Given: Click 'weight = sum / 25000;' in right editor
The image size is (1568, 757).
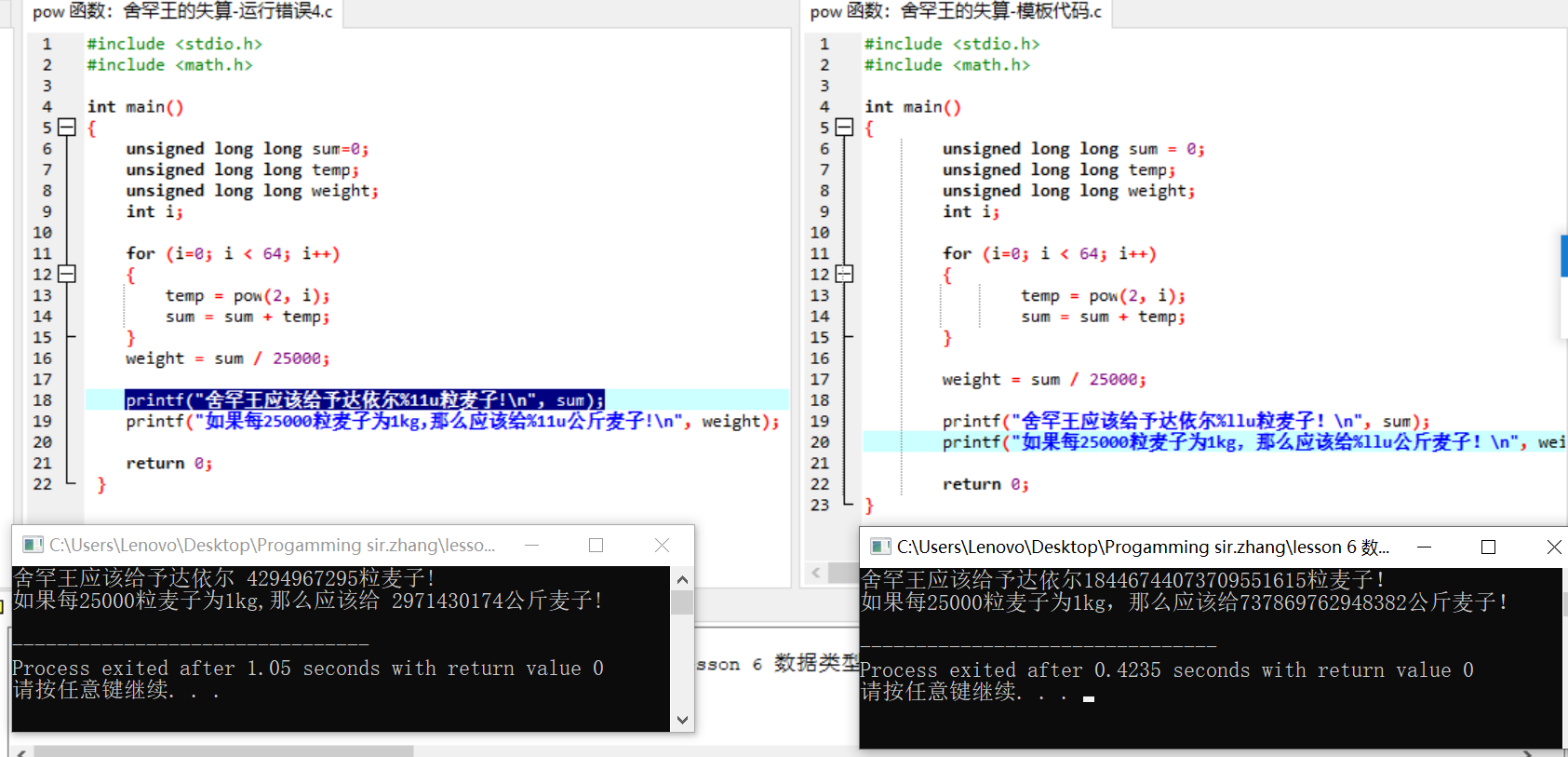Looking at the screenshot, I should click(1044, 379).
